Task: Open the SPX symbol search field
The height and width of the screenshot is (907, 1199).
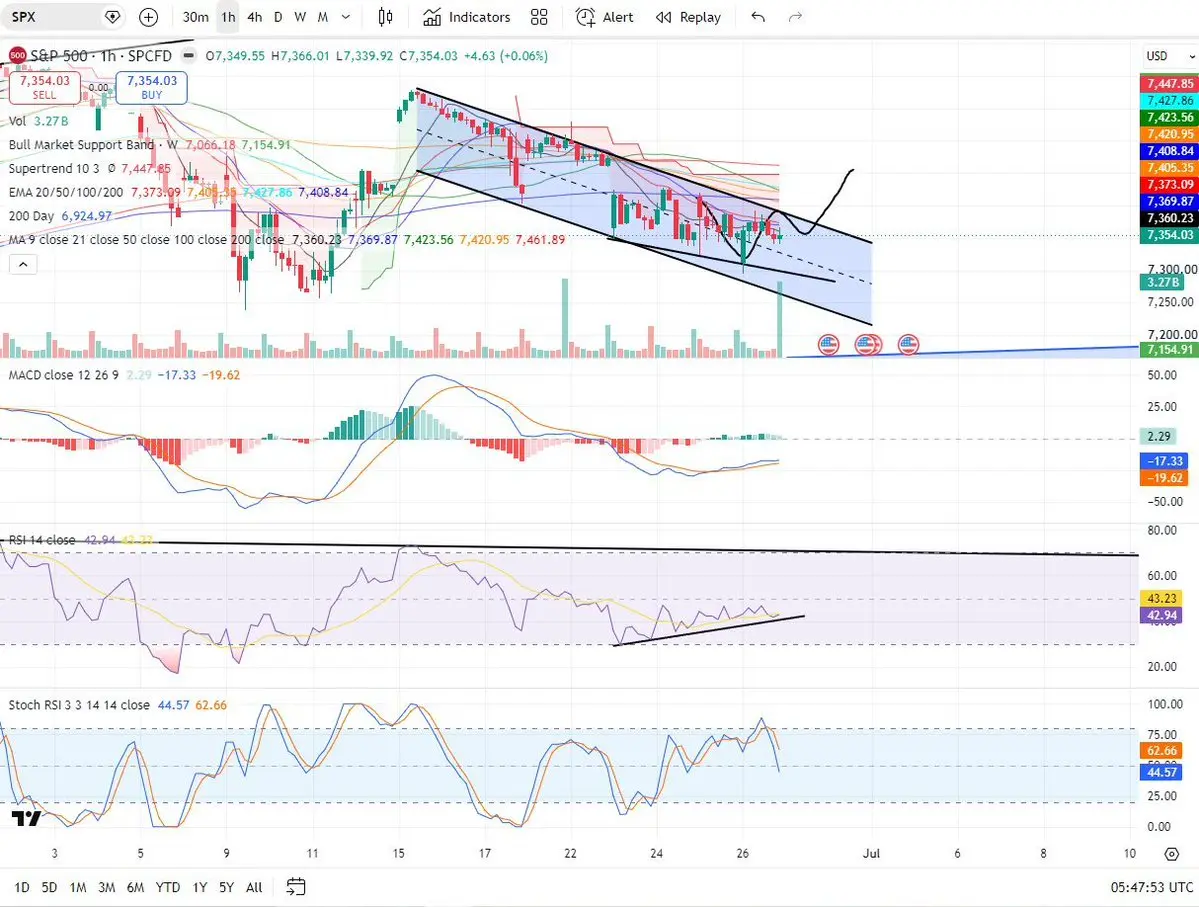Action: pyautogui.click(x=54, y=17)
